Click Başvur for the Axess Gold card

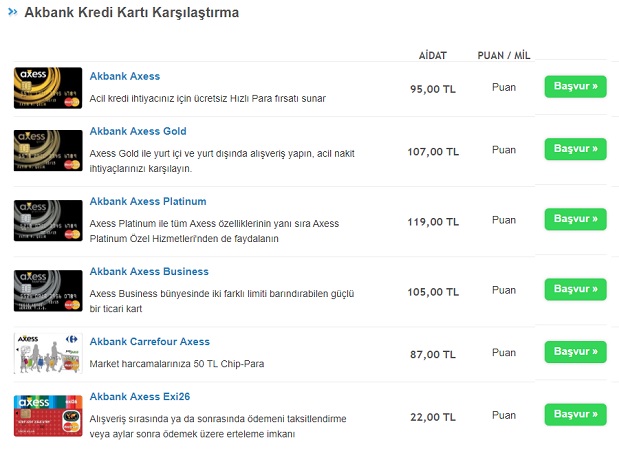[575, 149]
